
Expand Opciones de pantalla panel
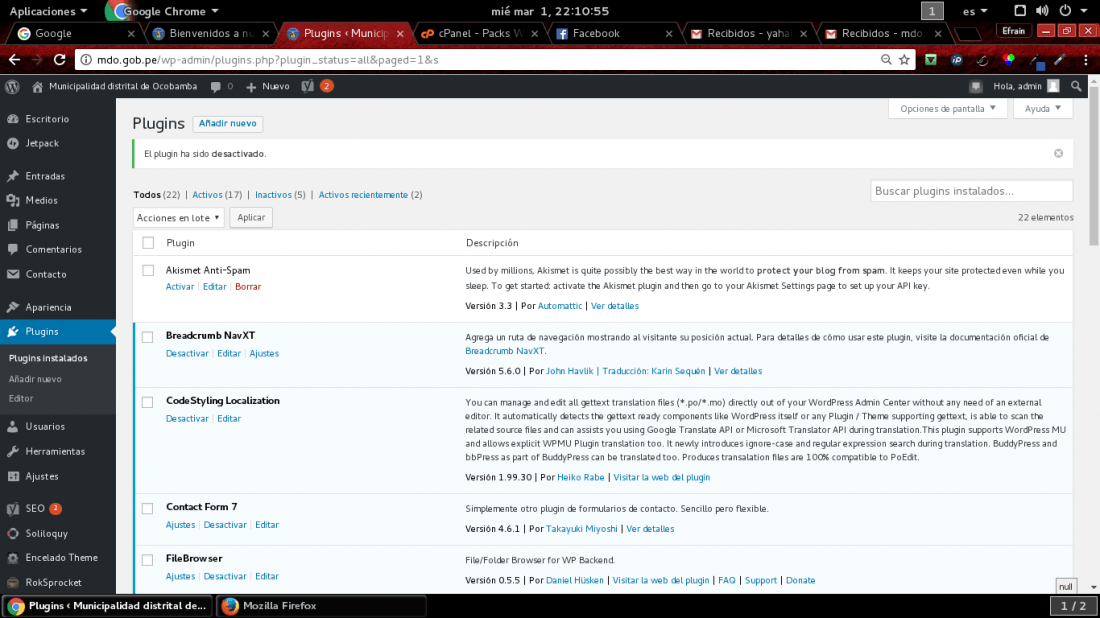coord(948,109)
